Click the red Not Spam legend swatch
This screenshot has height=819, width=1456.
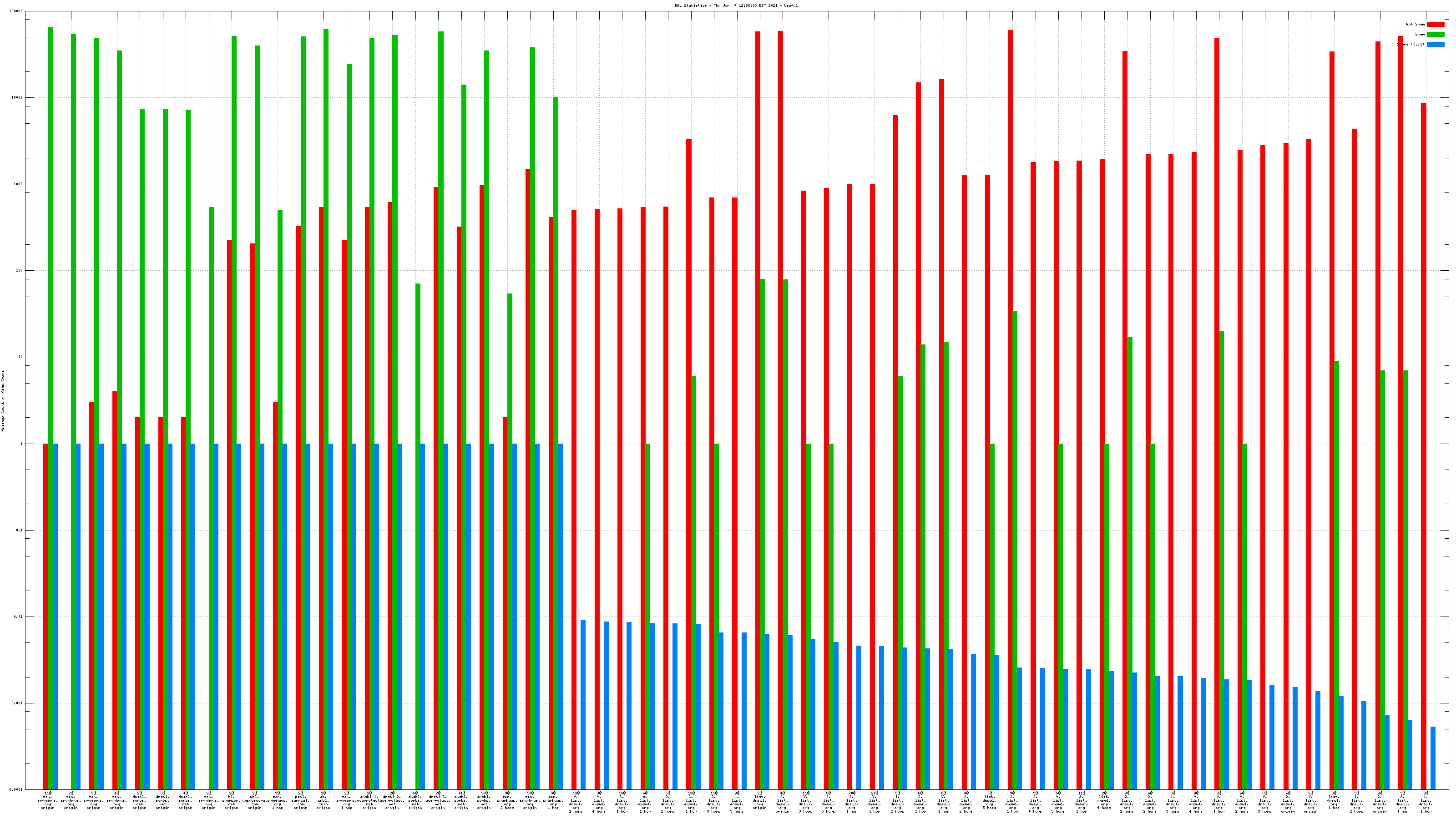(x=1435, y=24)
